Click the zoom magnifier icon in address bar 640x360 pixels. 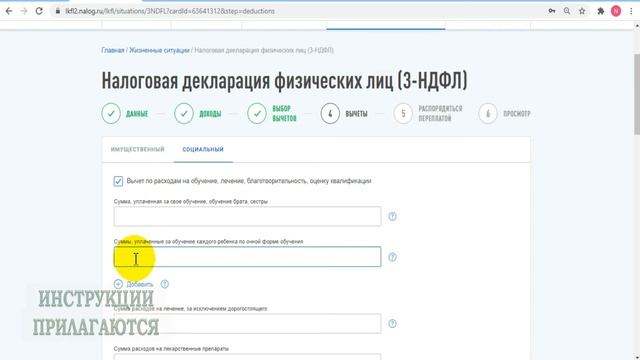567,11
